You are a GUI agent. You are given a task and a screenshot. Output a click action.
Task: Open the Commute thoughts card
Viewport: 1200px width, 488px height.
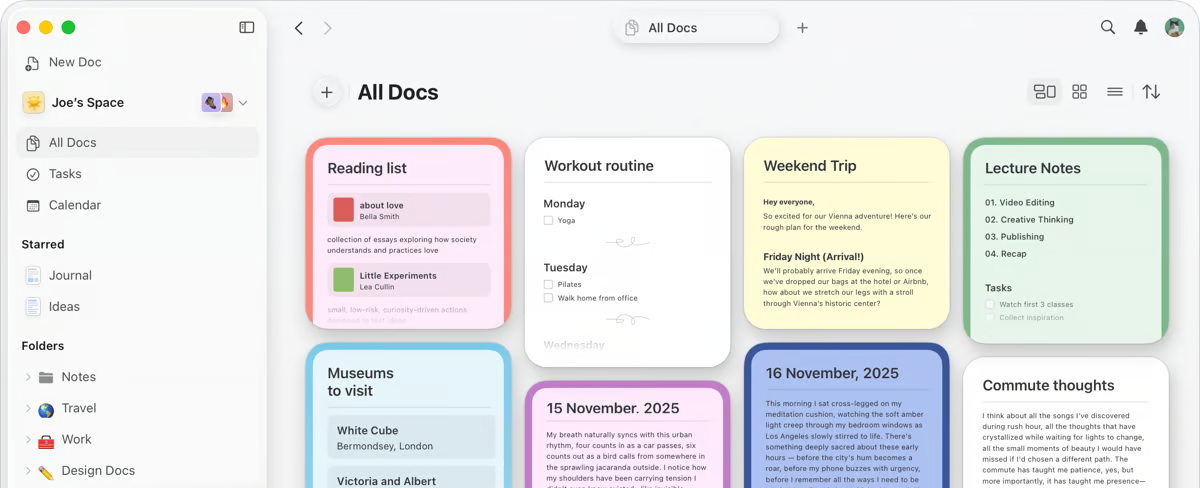[x=1065, y=422]
